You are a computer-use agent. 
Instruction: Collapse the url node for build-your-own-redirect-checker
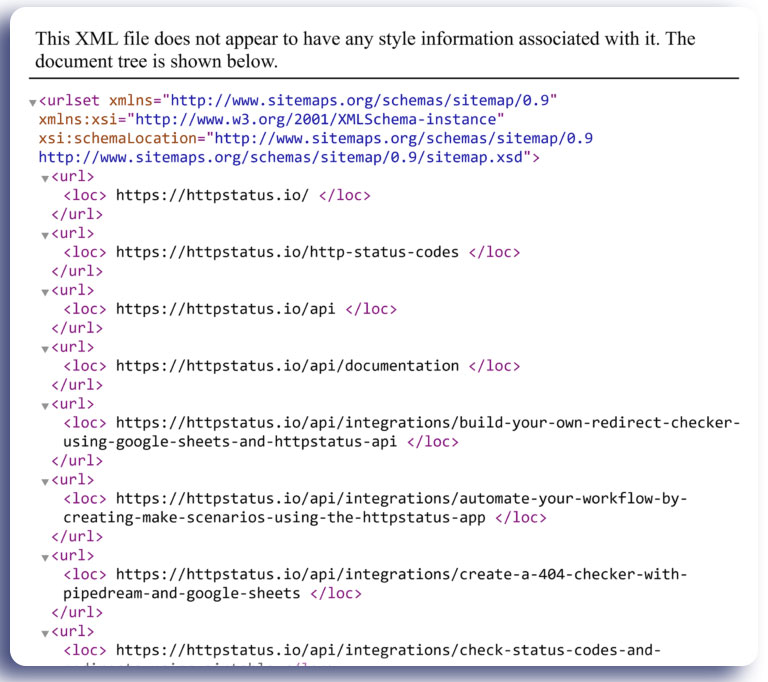45,406
